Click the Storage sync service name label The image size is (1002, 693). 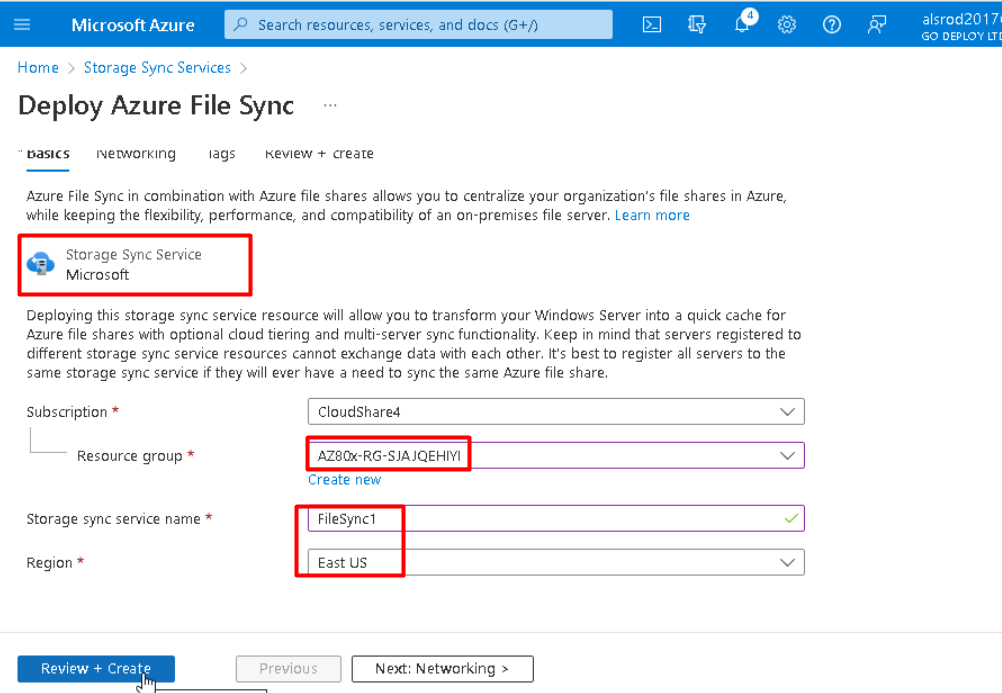click(x=113, y=519)
